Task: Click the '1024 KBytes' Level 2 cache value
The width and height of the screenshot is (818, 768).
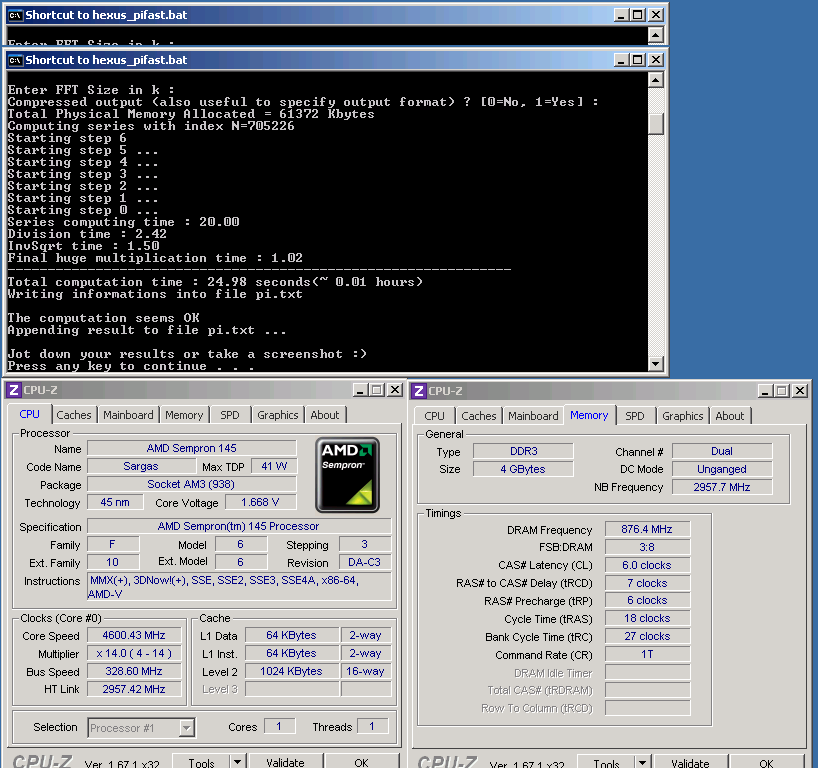Action: (292, 671)
